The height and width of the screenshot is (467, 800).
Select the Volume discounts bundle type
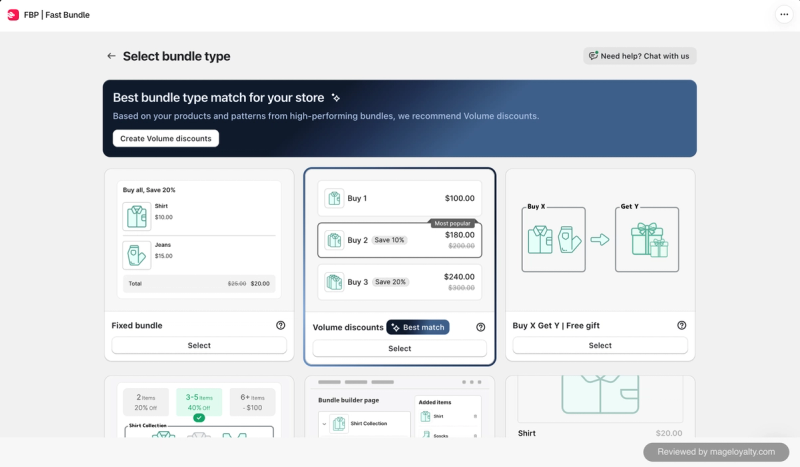(x=399, y=349)
